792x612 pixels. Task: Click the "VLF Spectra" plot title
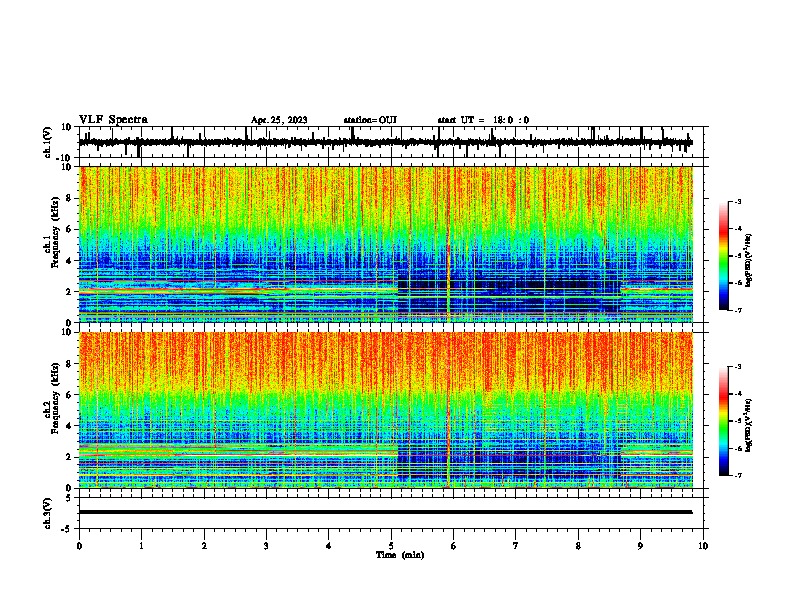click(113, 120)
